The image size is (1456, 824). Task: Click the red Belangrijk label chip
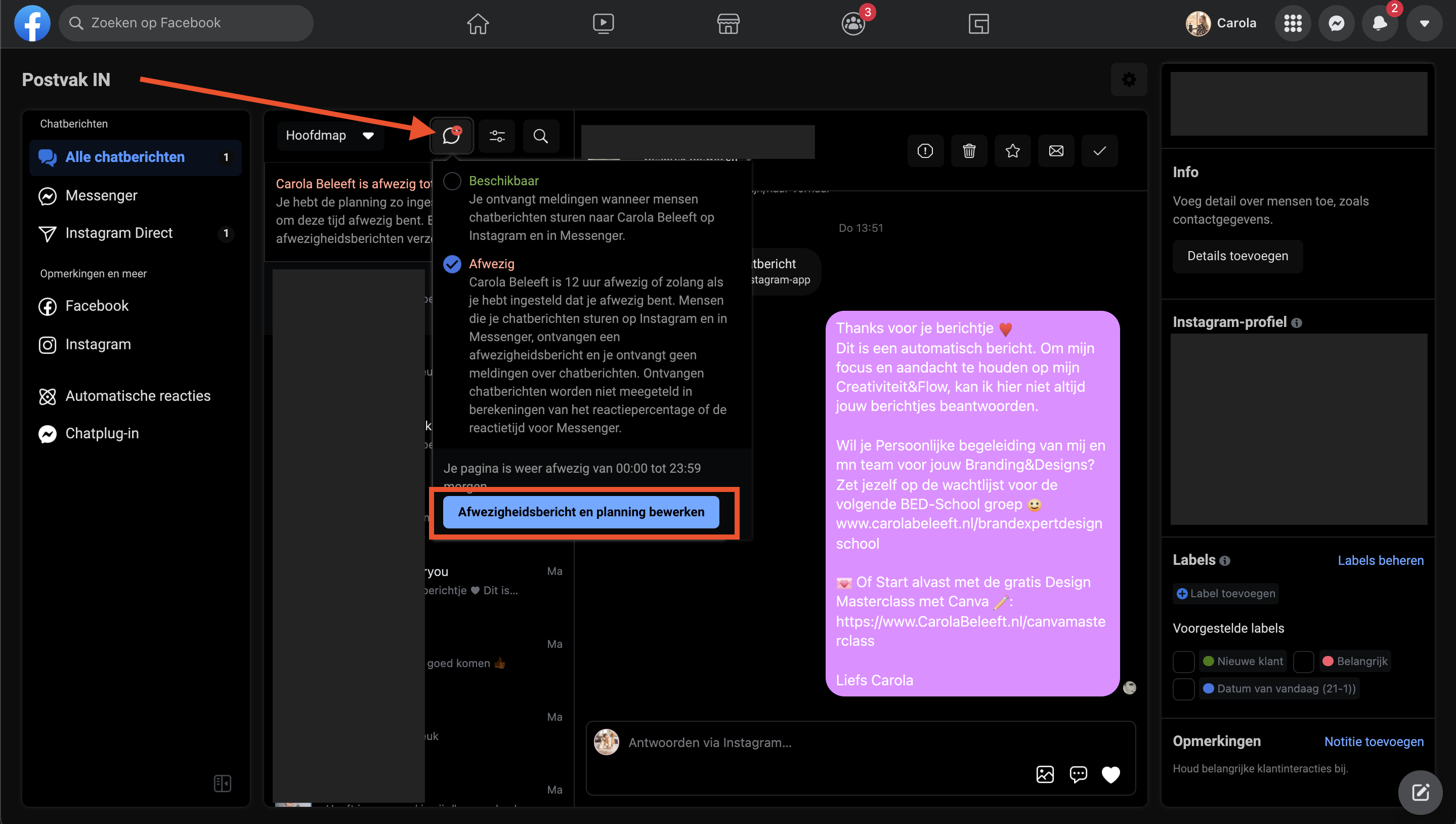pyautogui.click(x=1355, y=662)
